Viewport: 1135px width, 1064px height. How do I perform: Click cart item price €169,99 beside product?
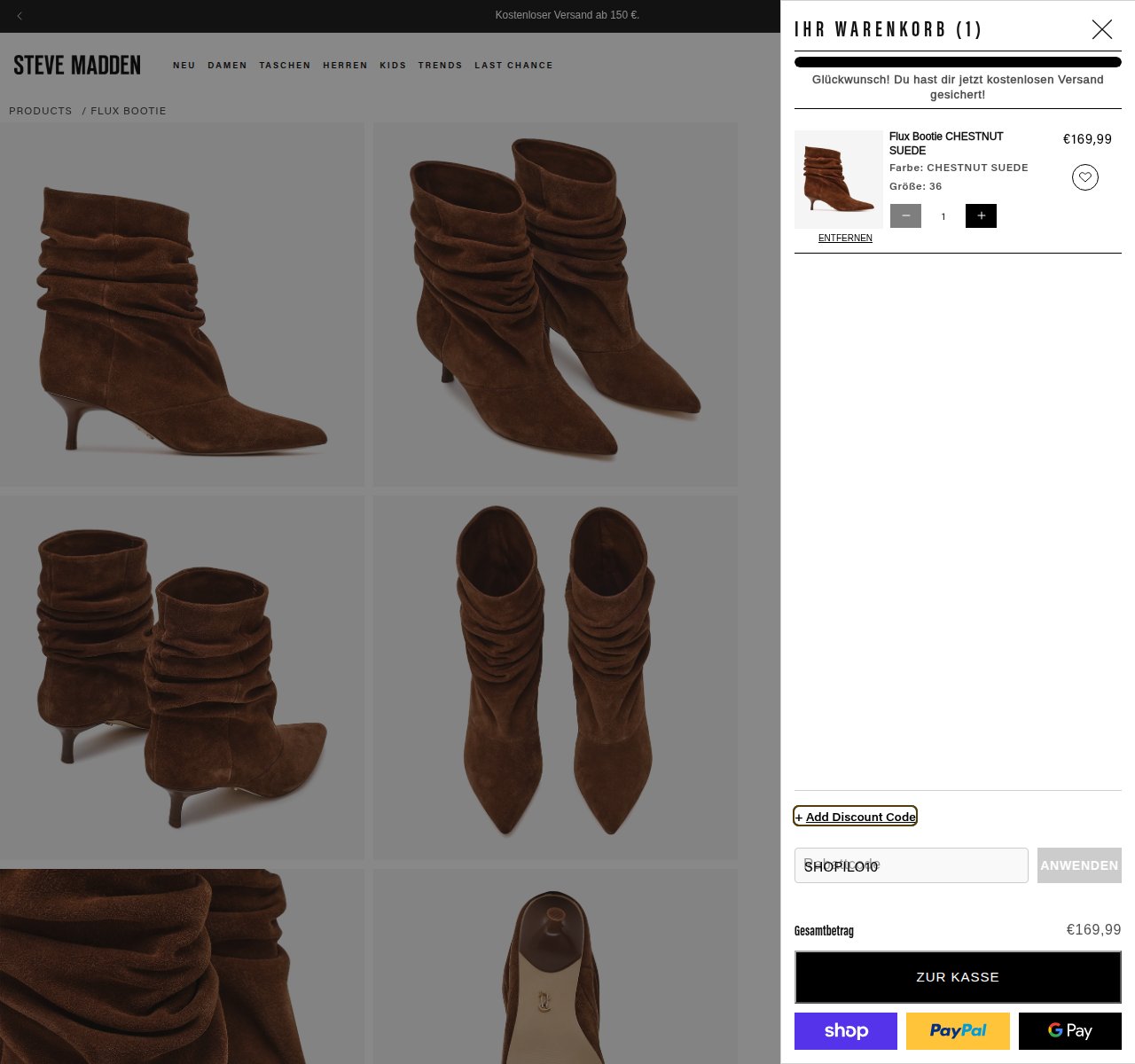pyautogui.click(x=1087, y=139)
